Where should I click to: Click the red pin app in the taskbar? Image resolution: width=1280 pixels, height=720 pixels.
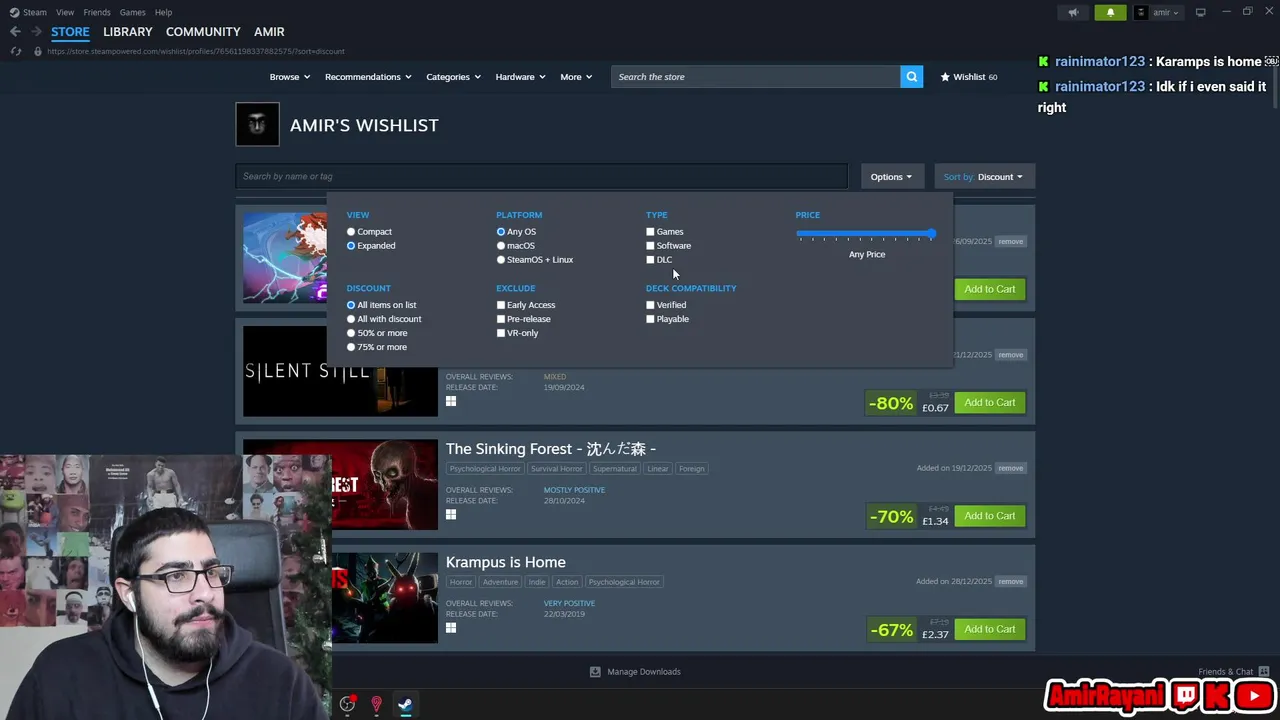[x=376, y=704]
